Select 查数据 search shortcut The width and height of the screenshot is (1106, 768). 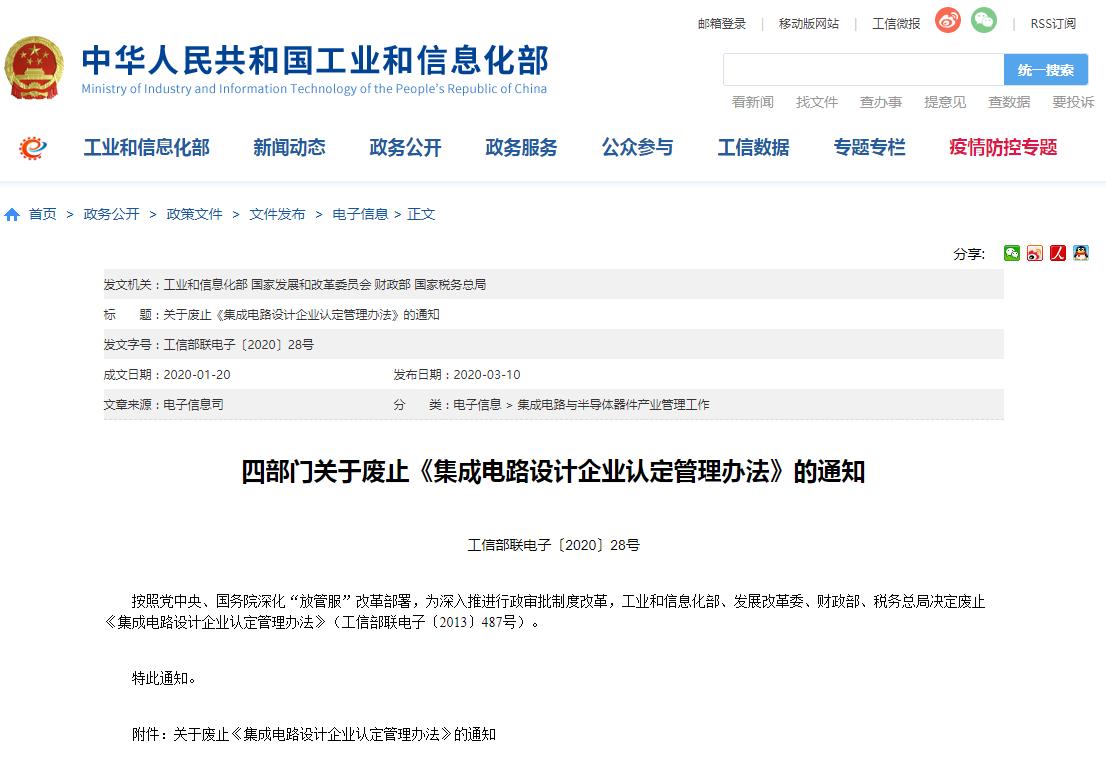click(x=1009, y=102)
